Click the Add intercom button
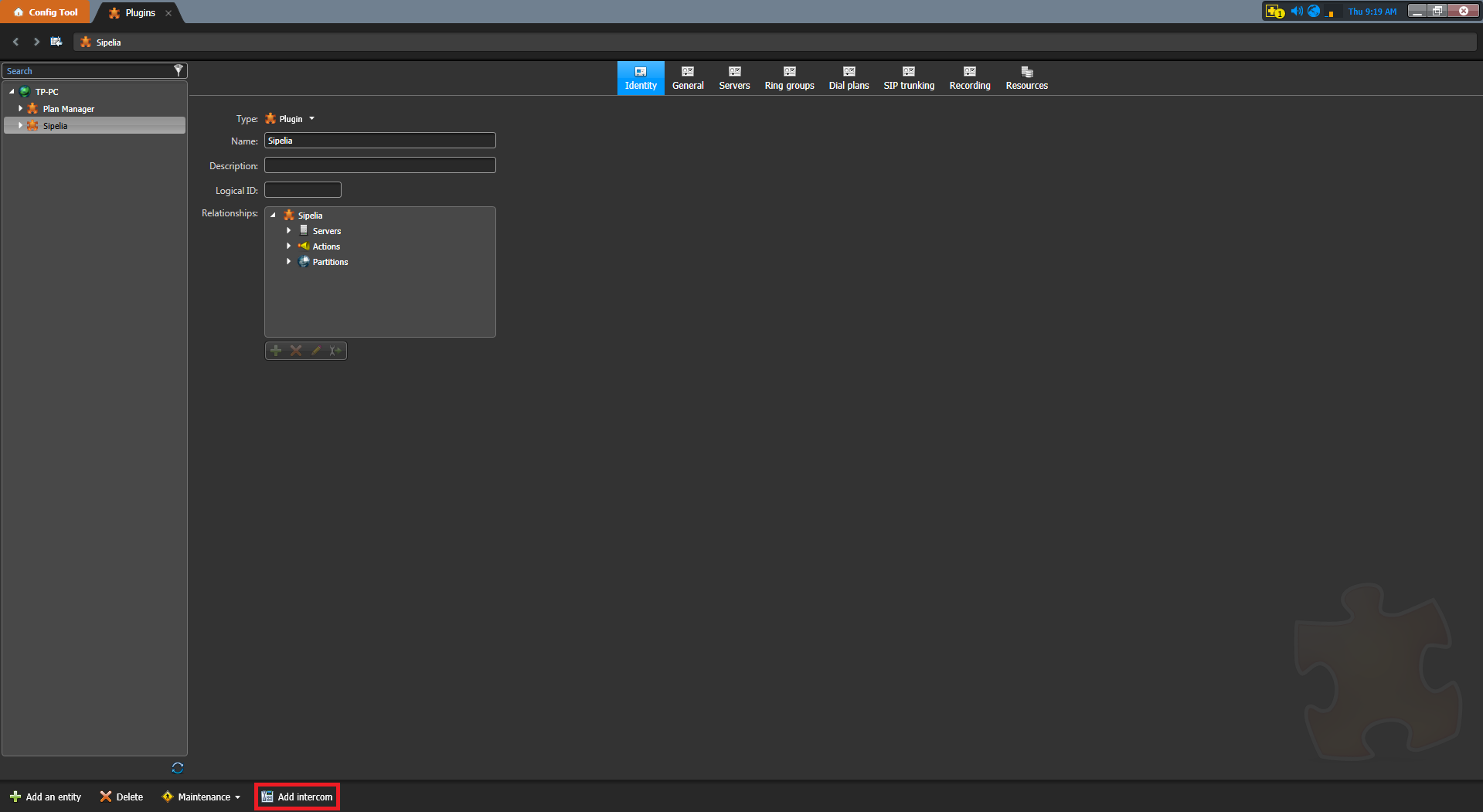Viewport: 1483px width, 812px height. pos(298,797)
